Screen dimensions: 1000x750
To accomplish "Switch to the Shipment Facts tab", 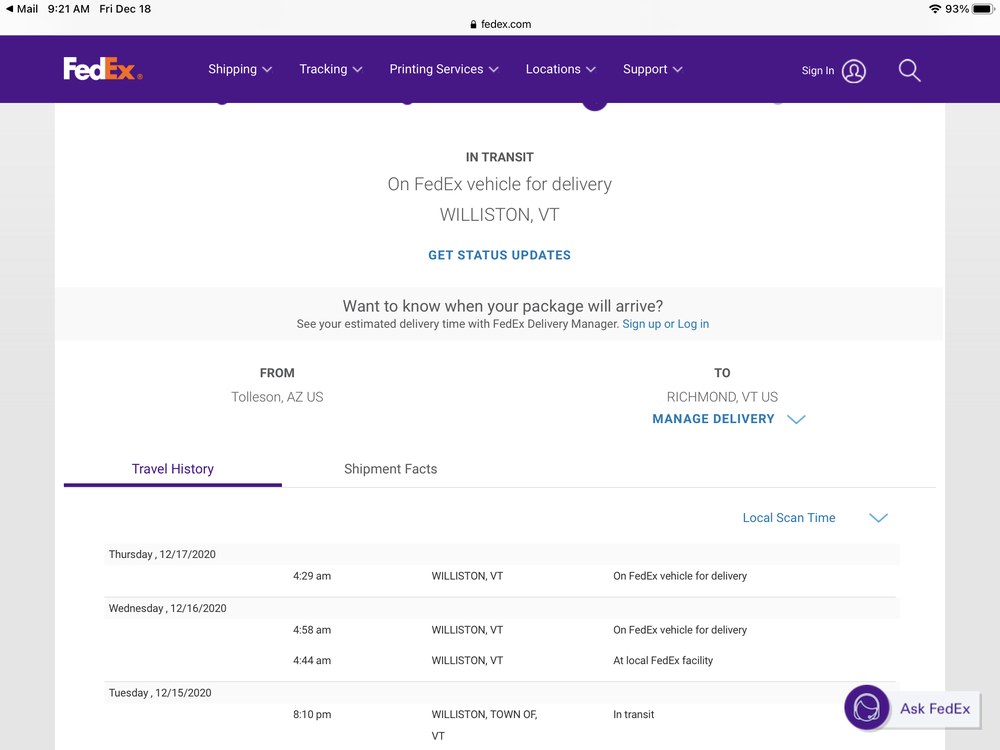I will 390,469.
